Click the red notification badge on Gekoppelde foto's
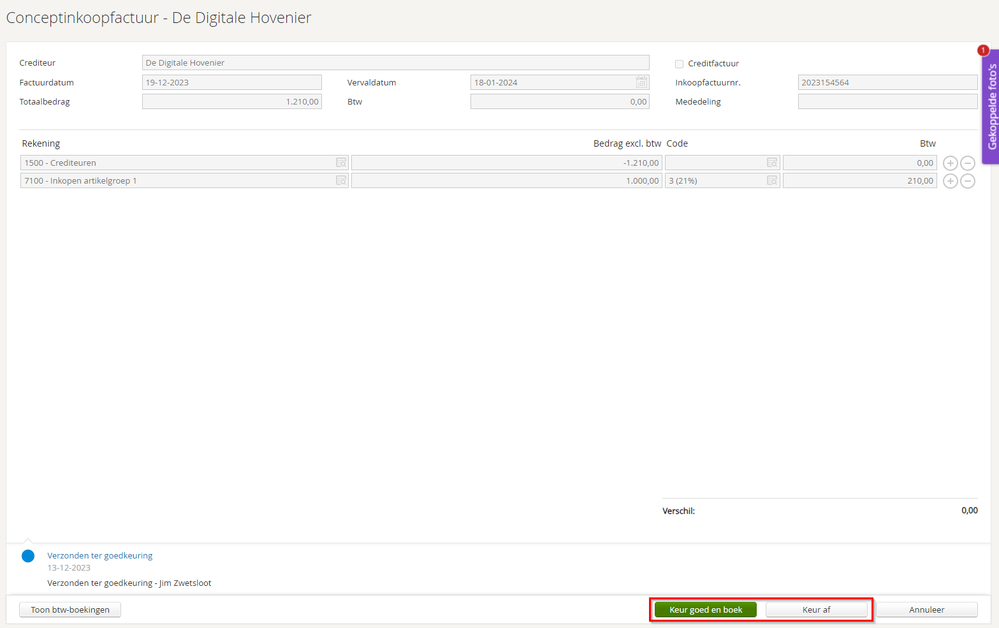 click(983, 50)
